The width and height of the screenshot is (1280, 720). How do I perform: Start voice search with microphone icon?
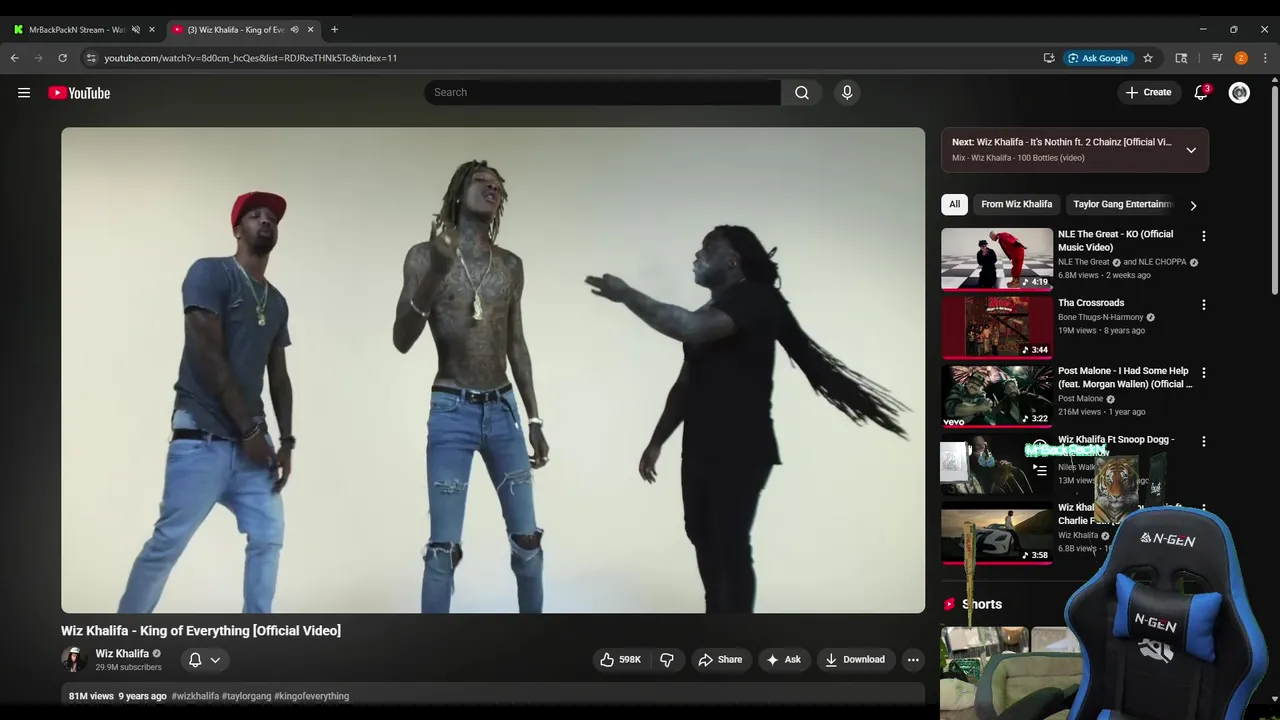(847, 92)
